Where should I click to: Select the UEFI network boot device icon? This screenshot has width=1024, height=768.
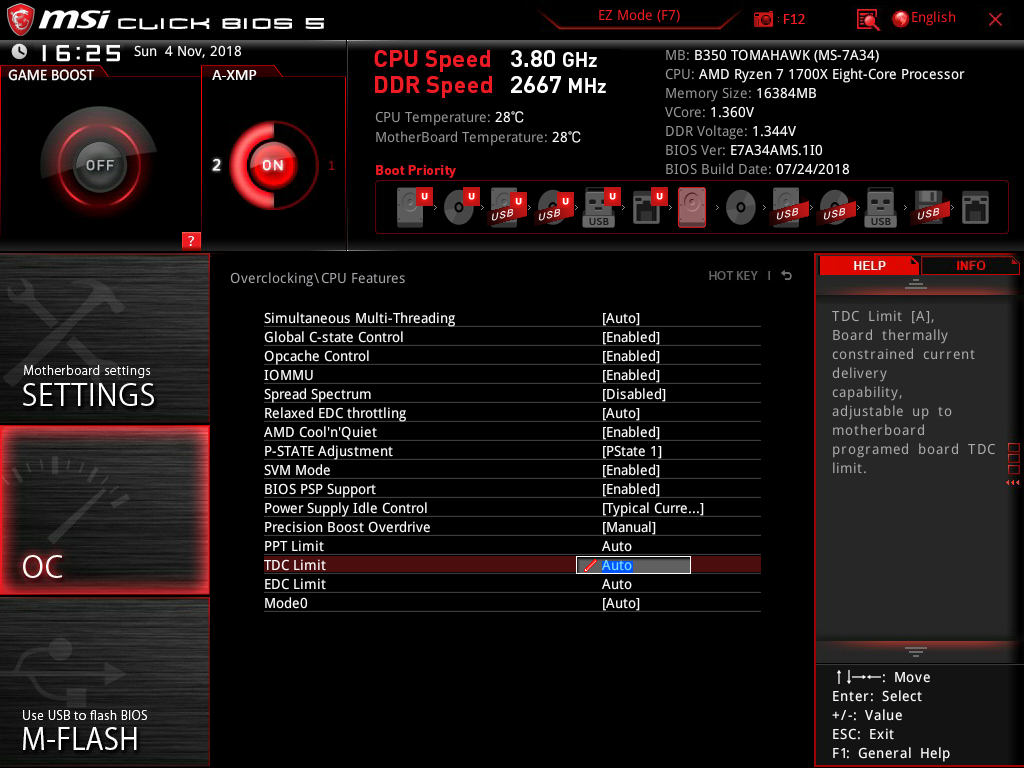(x=648, y=207)
